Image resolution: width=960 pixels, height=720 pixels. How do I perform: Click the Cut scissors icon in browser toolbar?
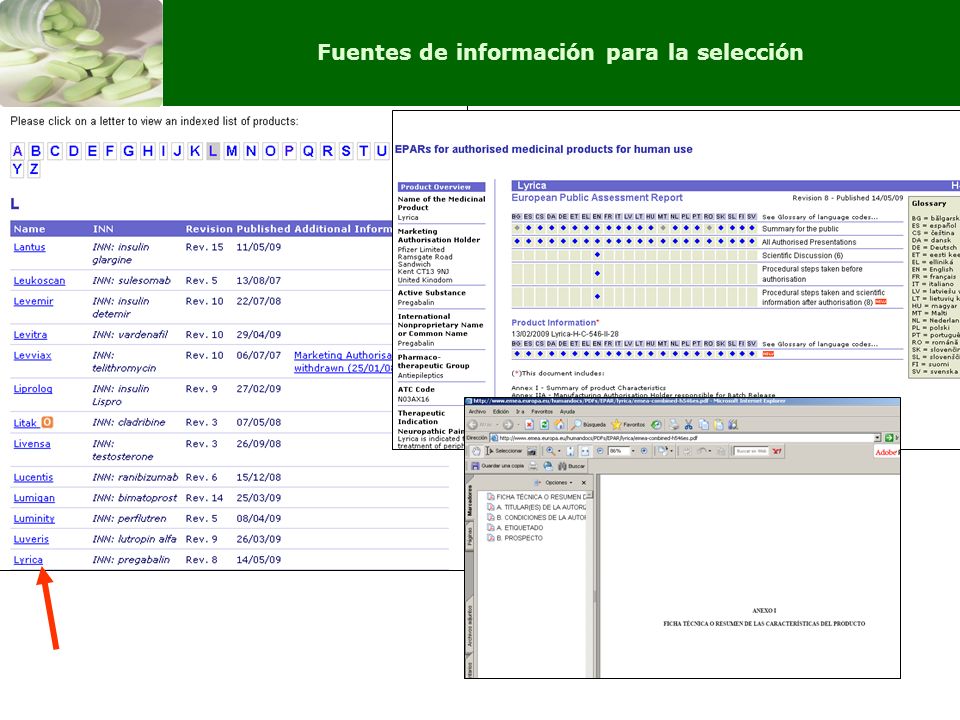(688, 424)
